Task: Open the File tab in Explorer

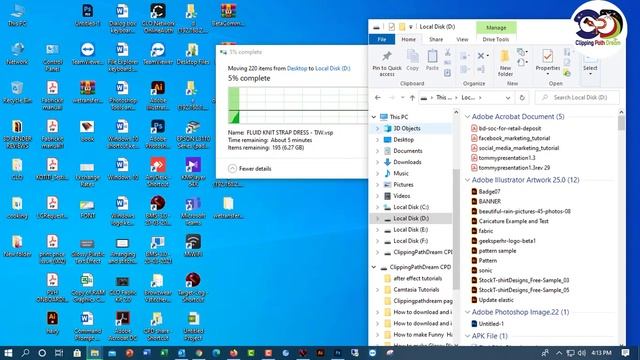Action: point(382,39)
